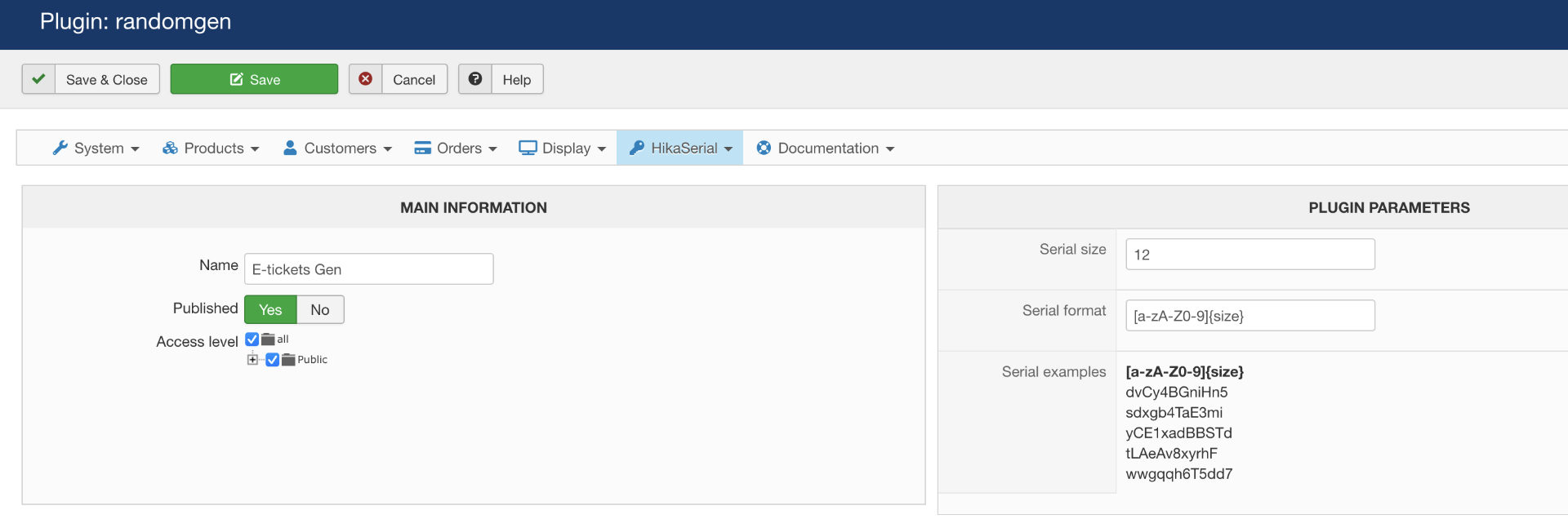Click the credit card icon beside Orders

422,148
